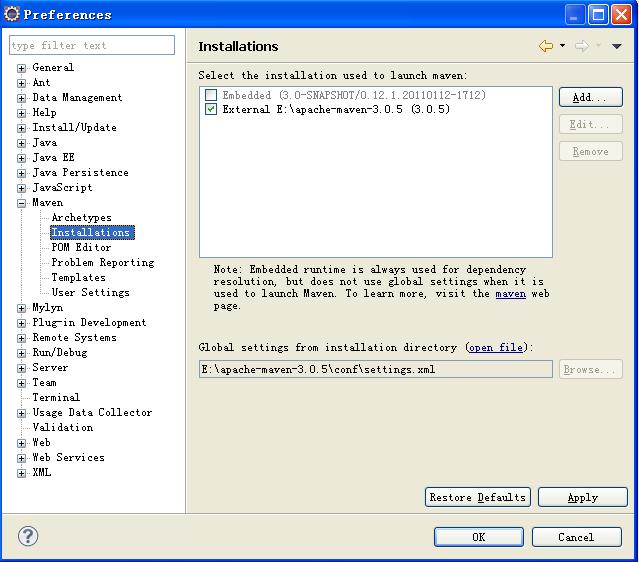Screen dimensions: 639x562
Task: Expand the Run/Debug node
Action: (x=22, y=353)
